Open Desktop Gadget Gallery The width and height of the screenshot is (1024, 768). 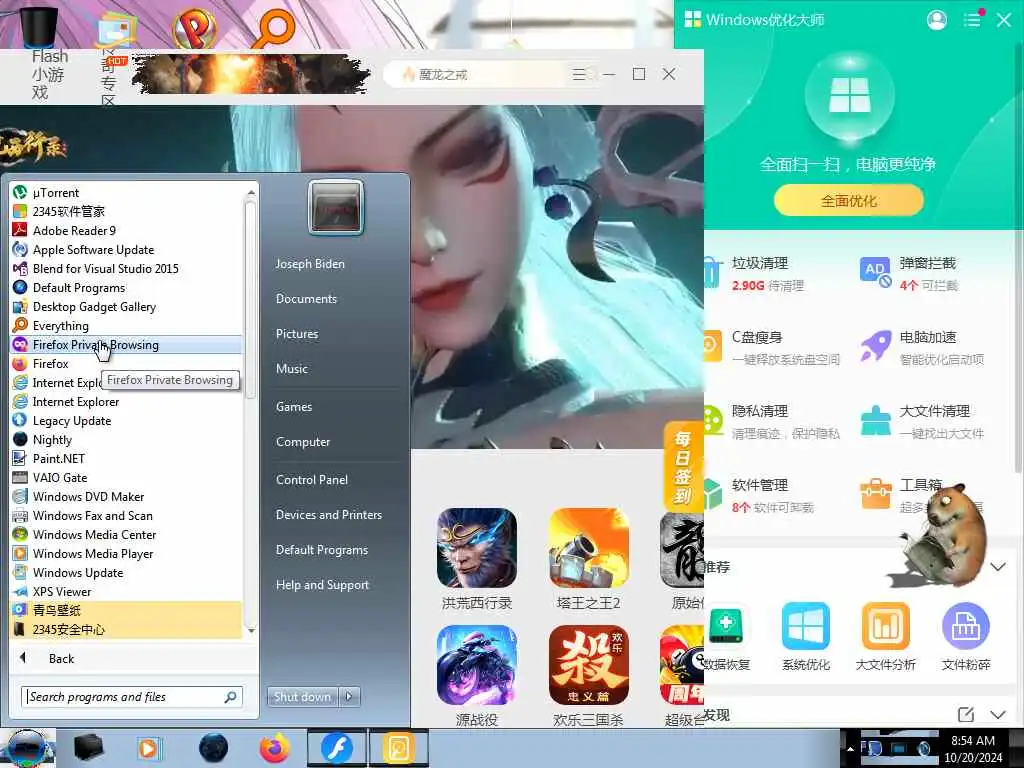(126, 306)
